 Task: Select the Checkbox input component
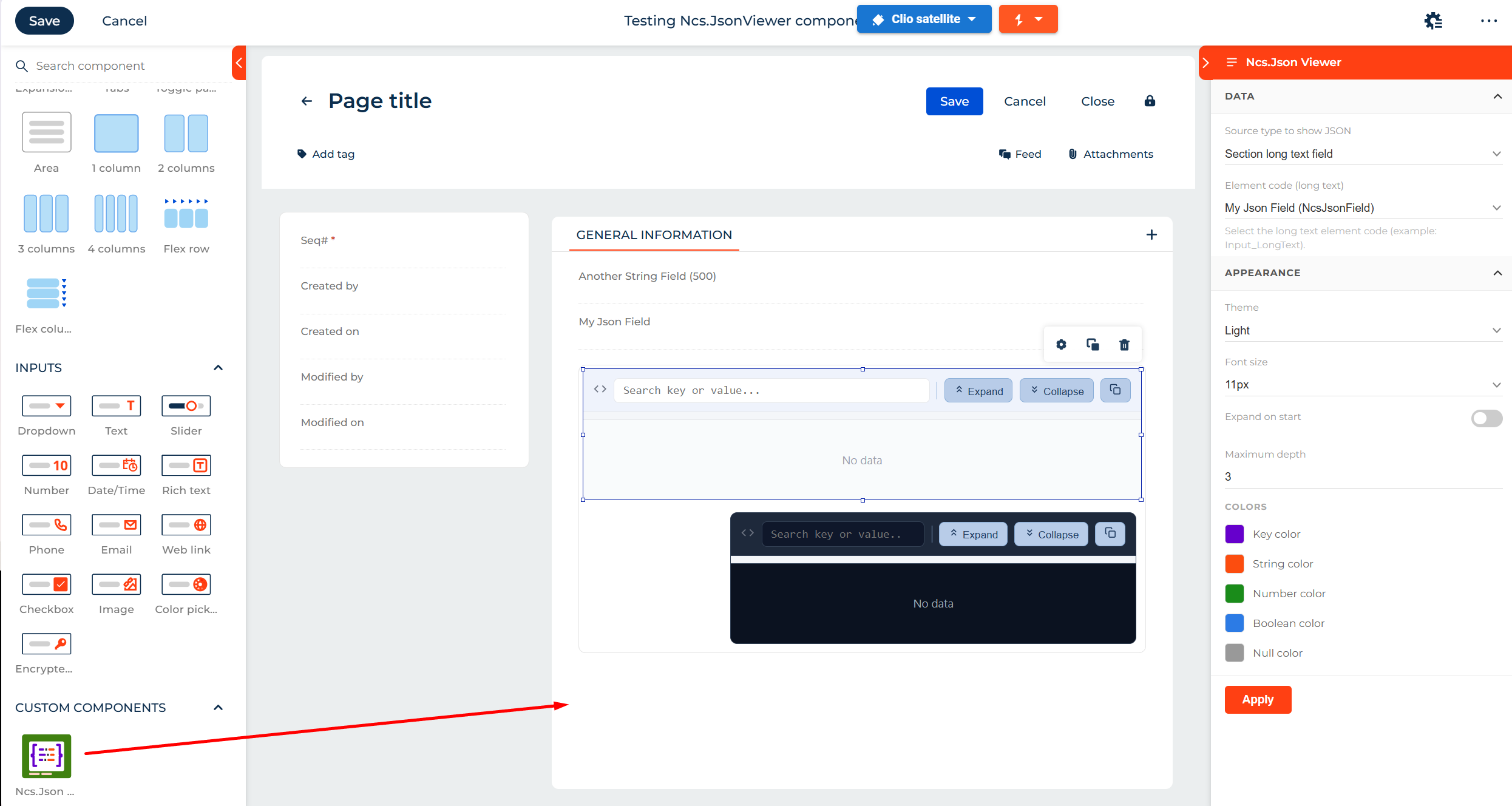[x=46, y=584]
